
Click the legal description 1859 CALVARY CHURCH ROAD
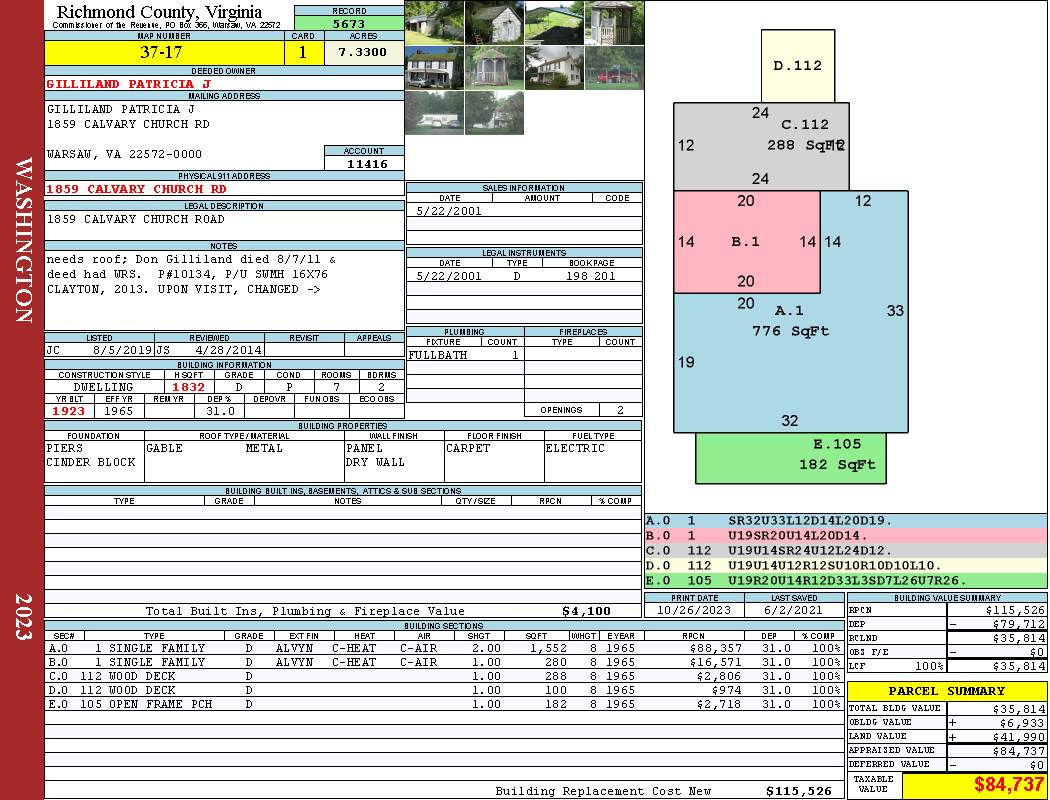tap(135, 219)
